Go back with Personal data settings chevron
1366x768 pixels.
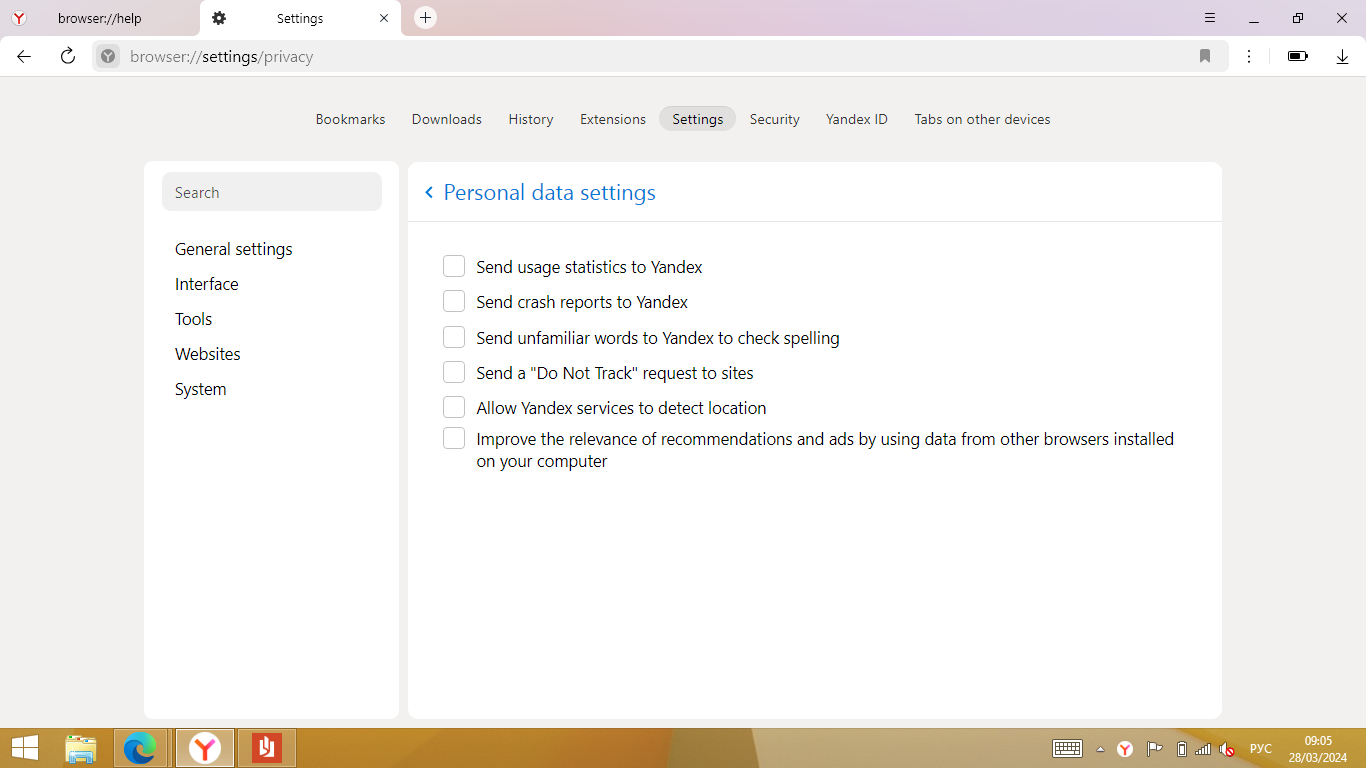click(429, 192)
